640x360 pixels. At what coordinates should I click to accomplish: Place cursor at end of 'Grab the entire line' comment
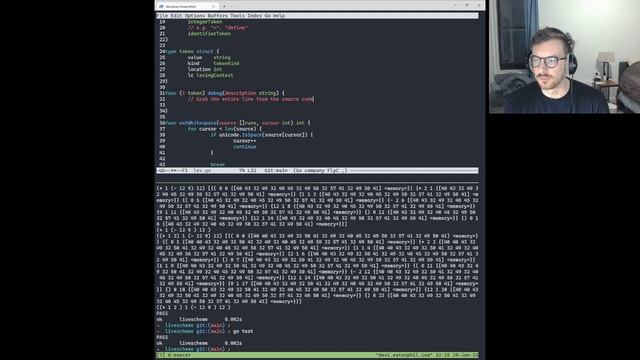(x=313, y=99)
